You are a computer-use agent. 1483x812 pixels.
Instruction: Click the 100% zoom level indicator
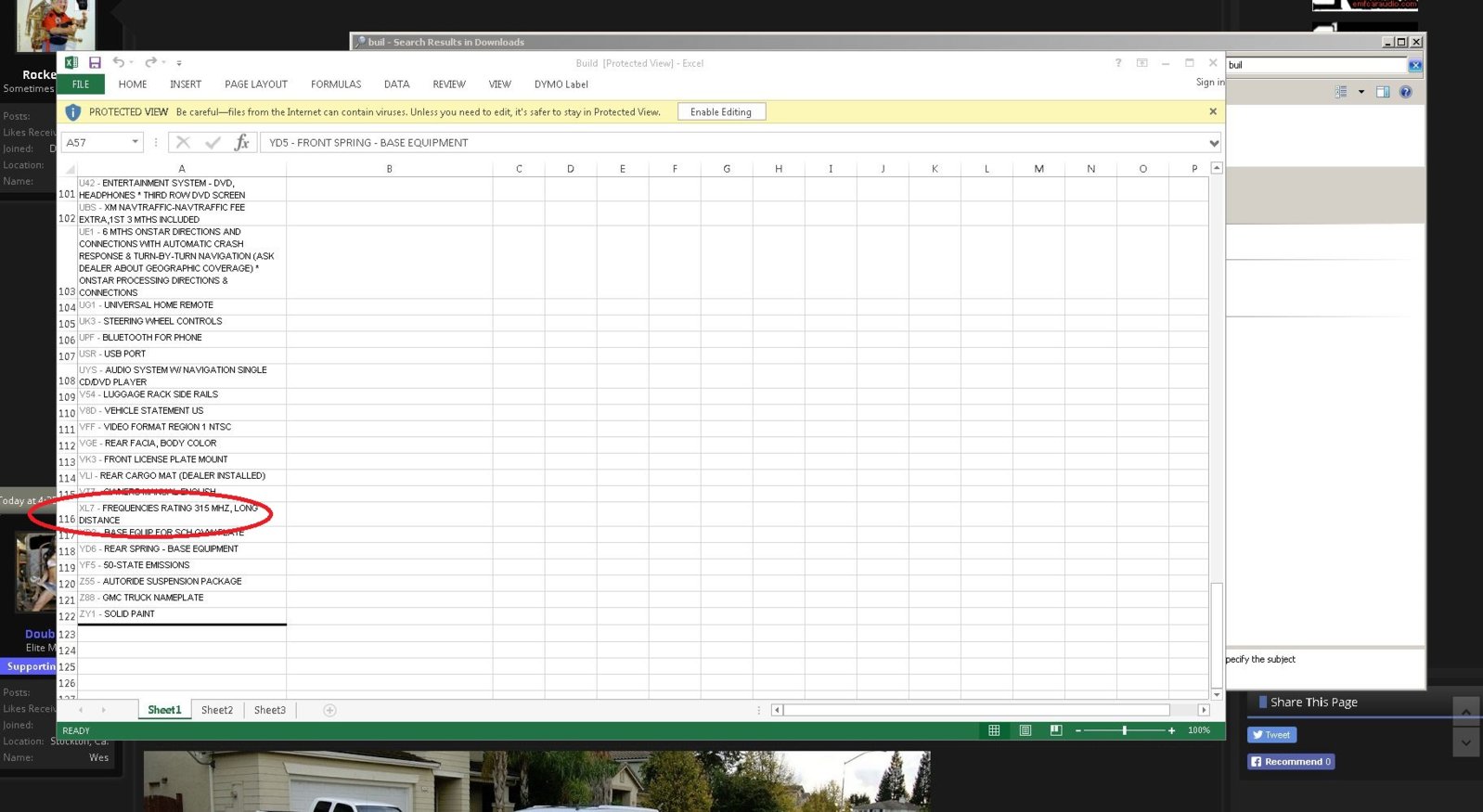click(1199, 730)
